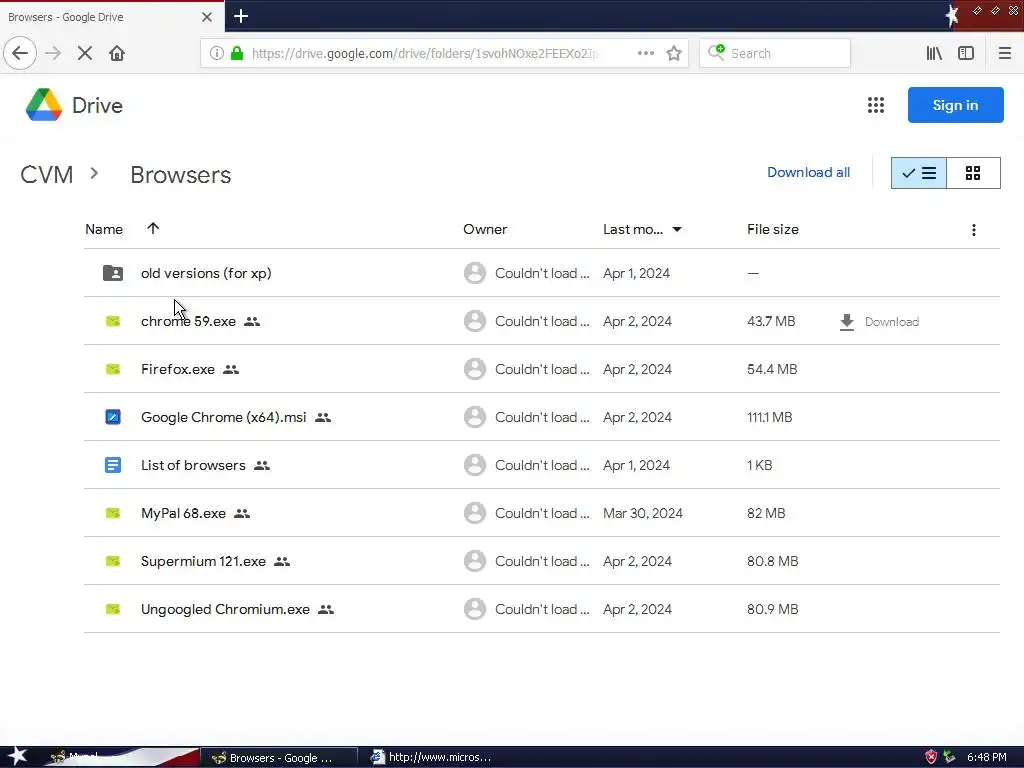
Task: Navigate to CVM breadcrumb folder
Action: (x=46, y=174)
